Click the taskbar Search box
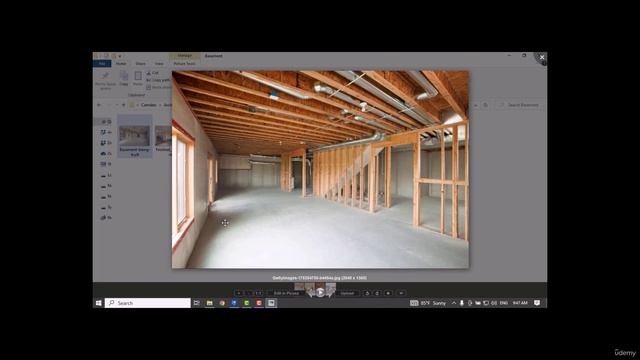Viewport: 640px width, 360px height. (148, 303)
